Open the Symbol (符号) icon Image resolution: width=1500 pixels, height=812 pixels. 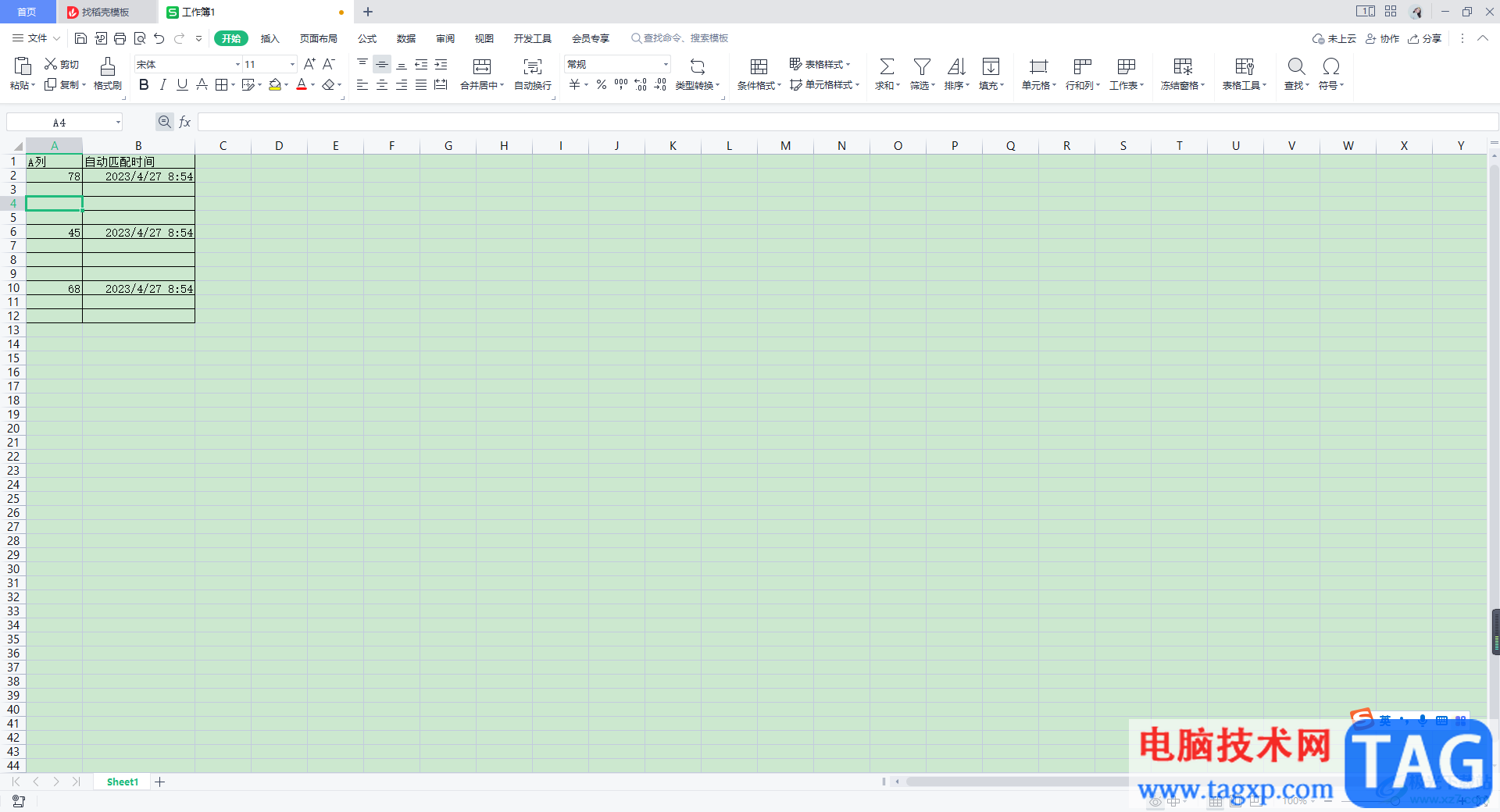[1330, 67]
